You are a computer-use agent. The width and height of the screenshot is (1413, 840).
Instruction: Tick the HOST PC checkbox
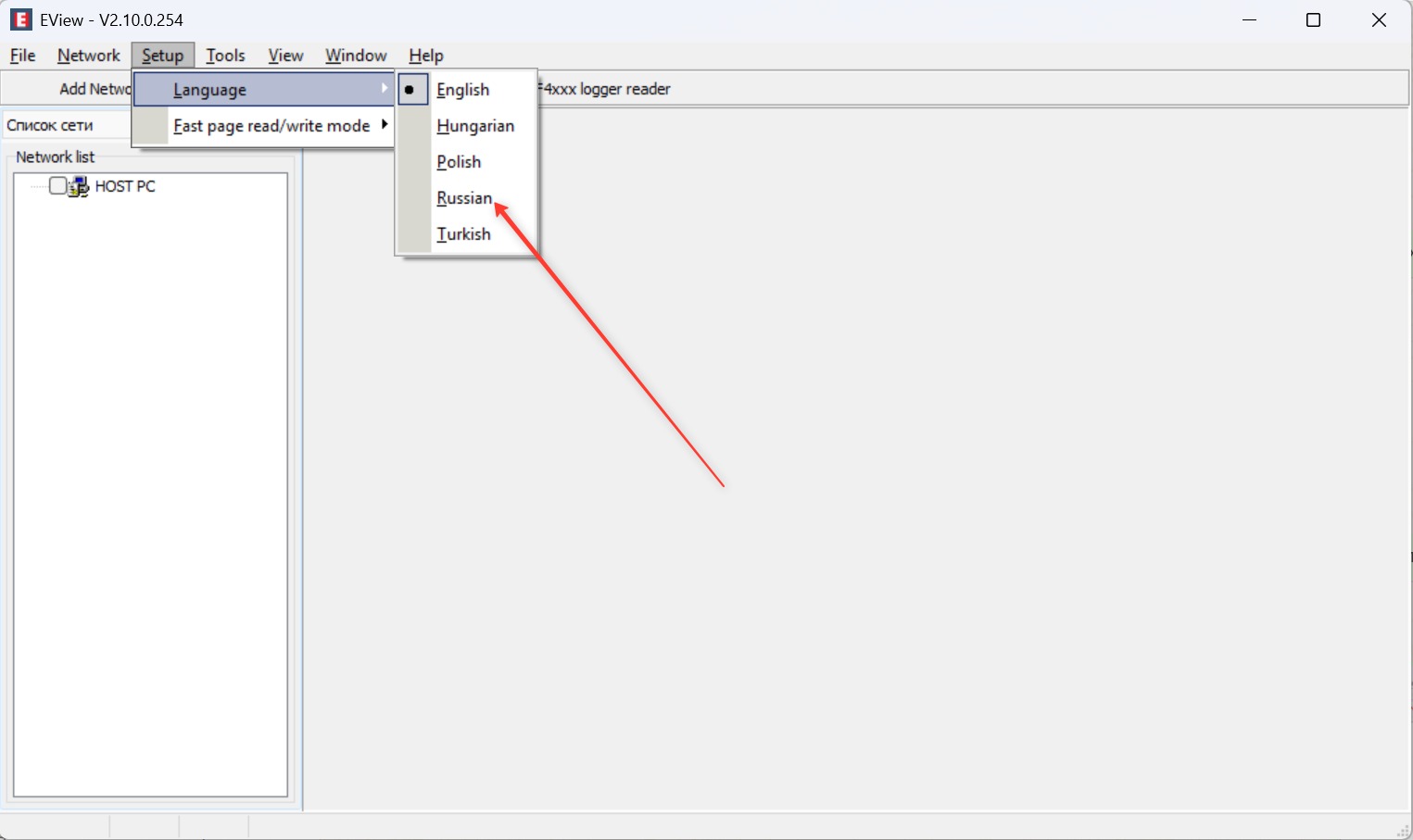pos(57,186)
